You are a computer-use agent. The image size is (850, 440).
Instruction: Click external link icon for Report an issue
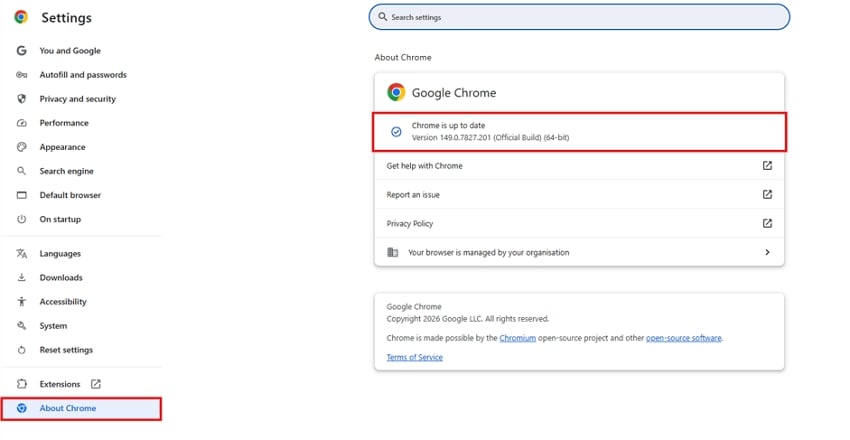[x=767, y=194]
